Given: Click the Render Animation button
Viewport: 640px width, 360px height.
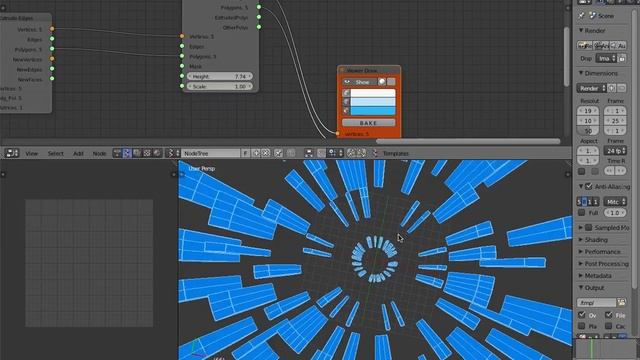Looking at the screenshot, I should 602,46.
